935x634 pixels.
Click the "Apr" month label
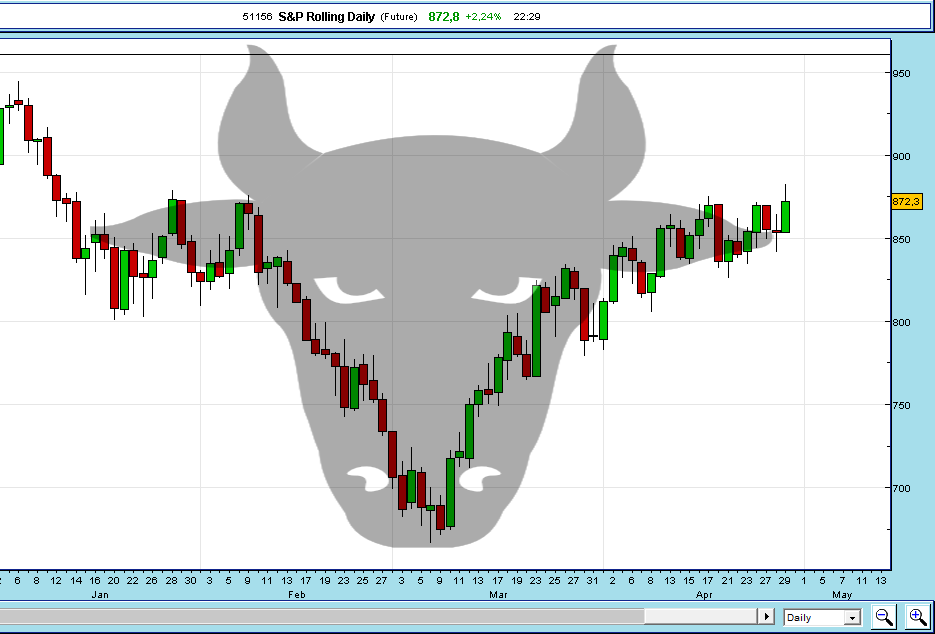[x=705, y=594]
